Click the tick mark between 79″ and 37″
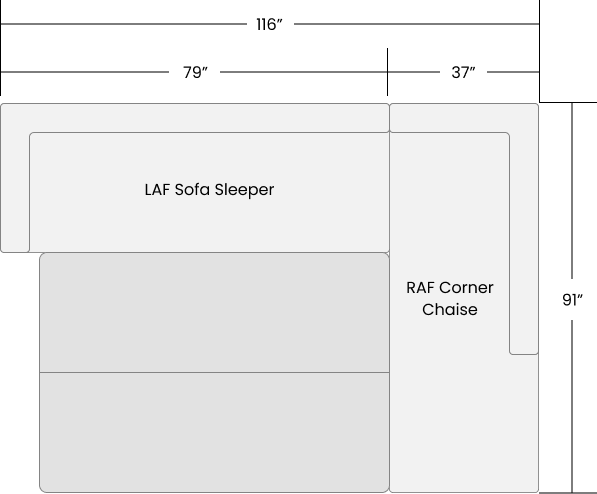The image size is (597, 494). [x=388, y=72]
